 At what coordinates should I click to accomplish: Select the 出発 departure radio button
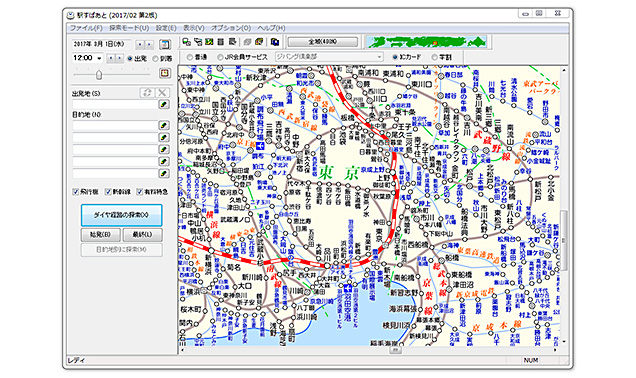(x=130, y=59)
